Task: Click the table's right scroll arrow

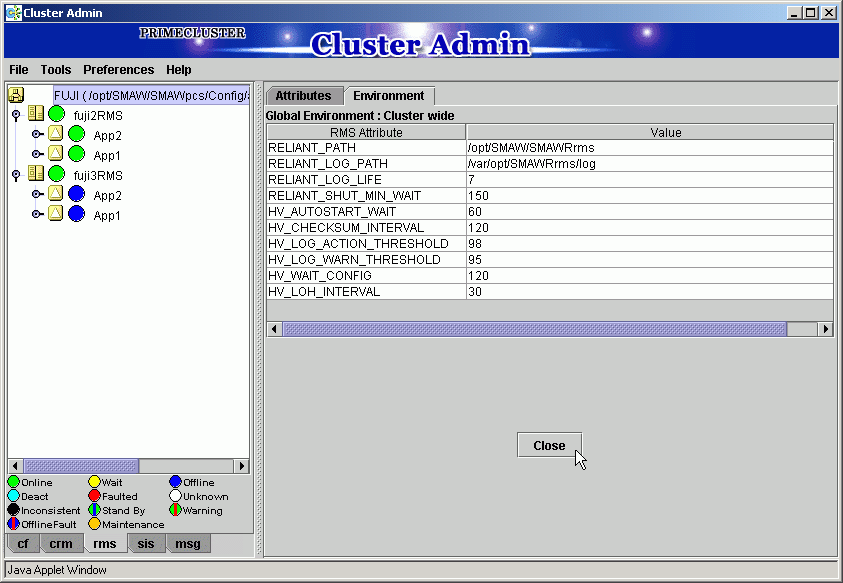Action: (x=826, y=329)
